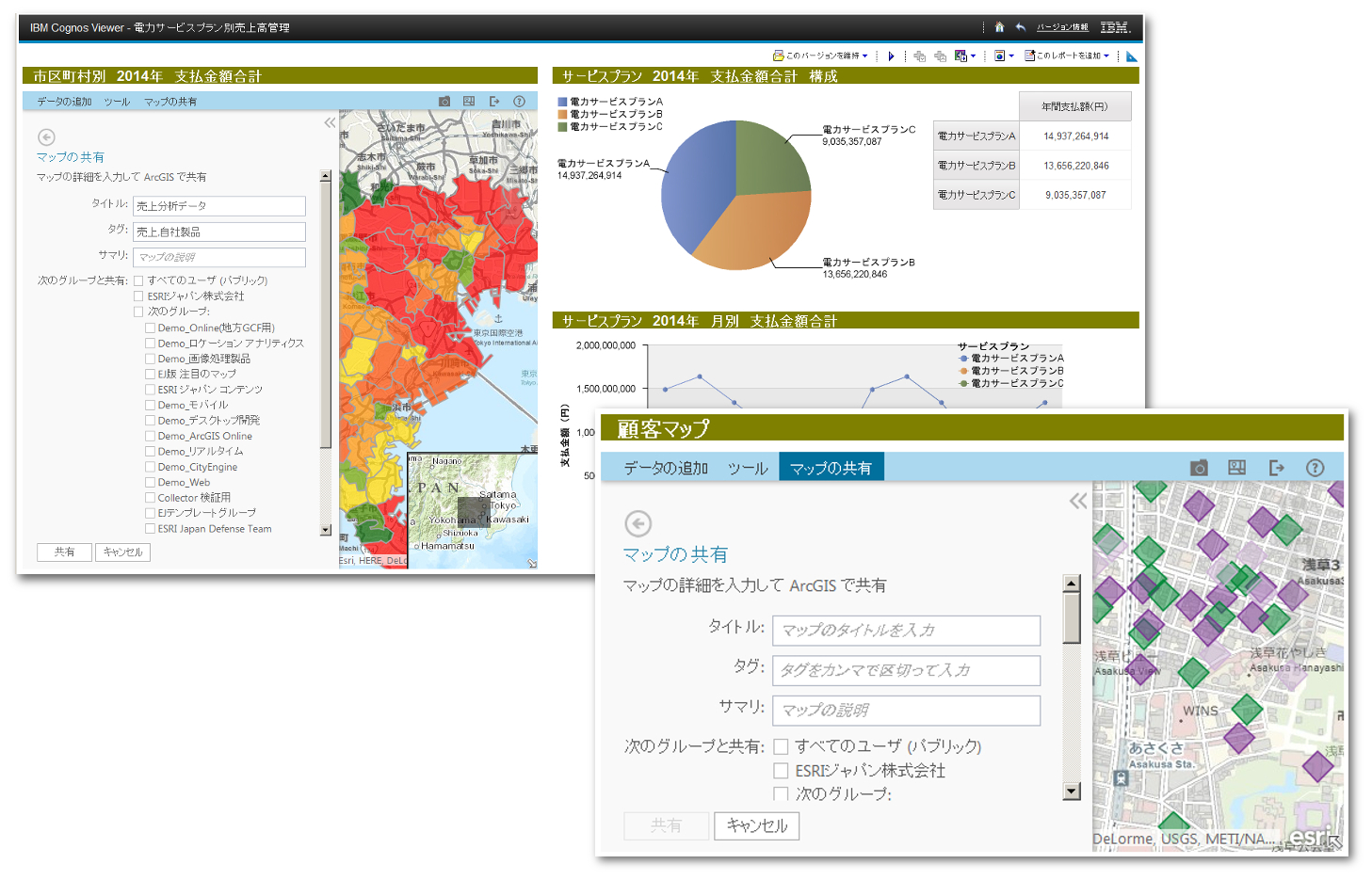The width and height of the screenshot is (1372, 880).
Task: Click 共有 button in 顧客マップ panel
Action: (x=666, y=825)
